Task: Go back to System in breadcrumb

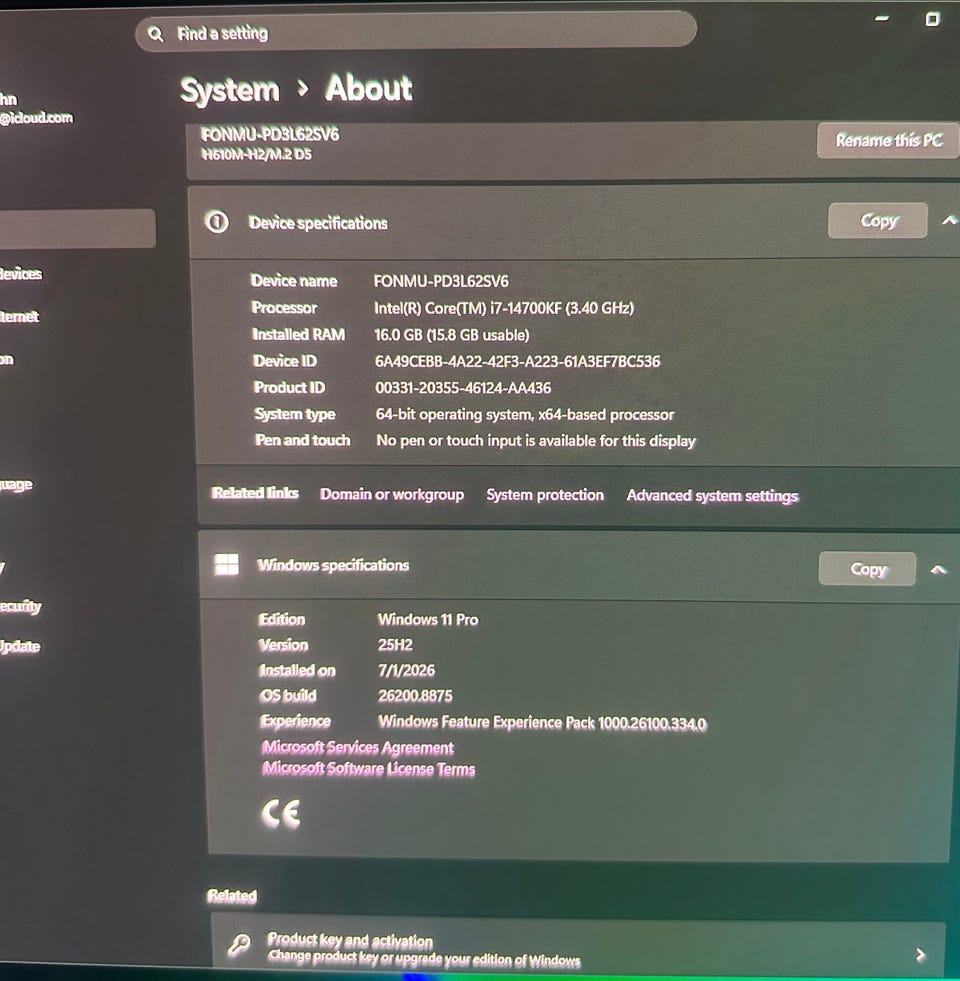Action: [230, 90]
